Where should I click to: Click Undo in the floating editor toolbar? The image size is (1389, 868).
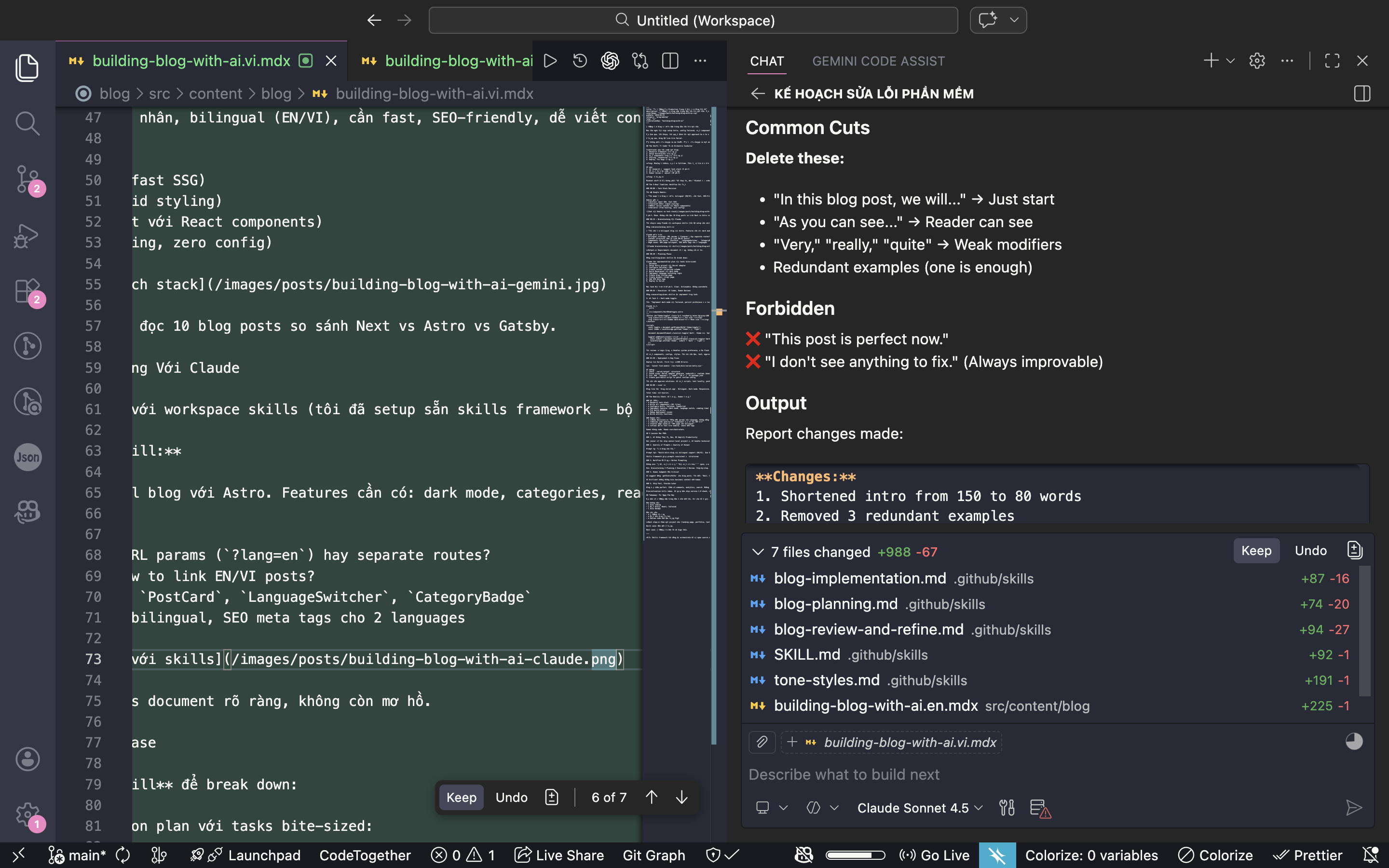pyautogui.click(x=511, y=798)
